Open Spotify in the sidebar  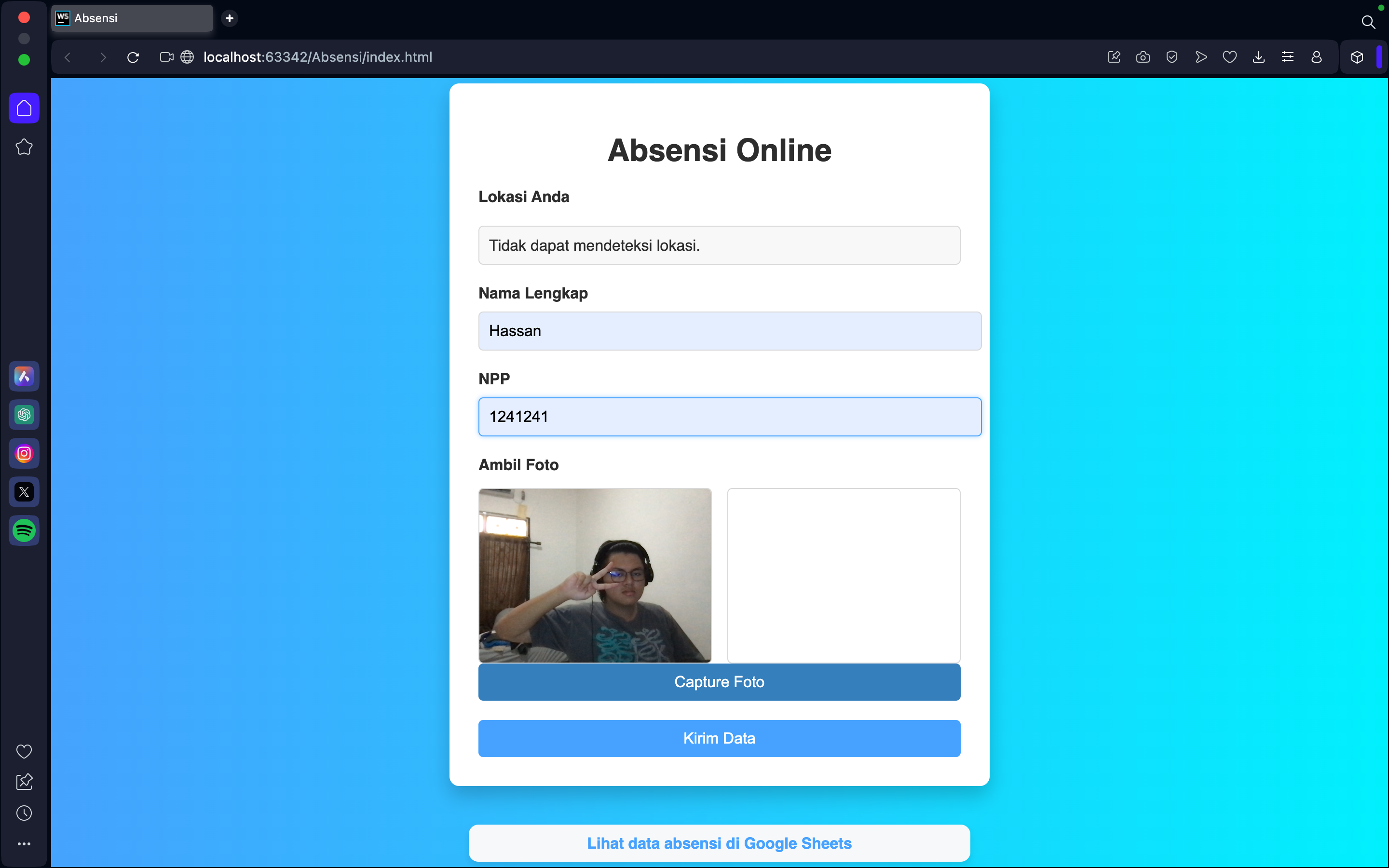(x=24, y=530)
